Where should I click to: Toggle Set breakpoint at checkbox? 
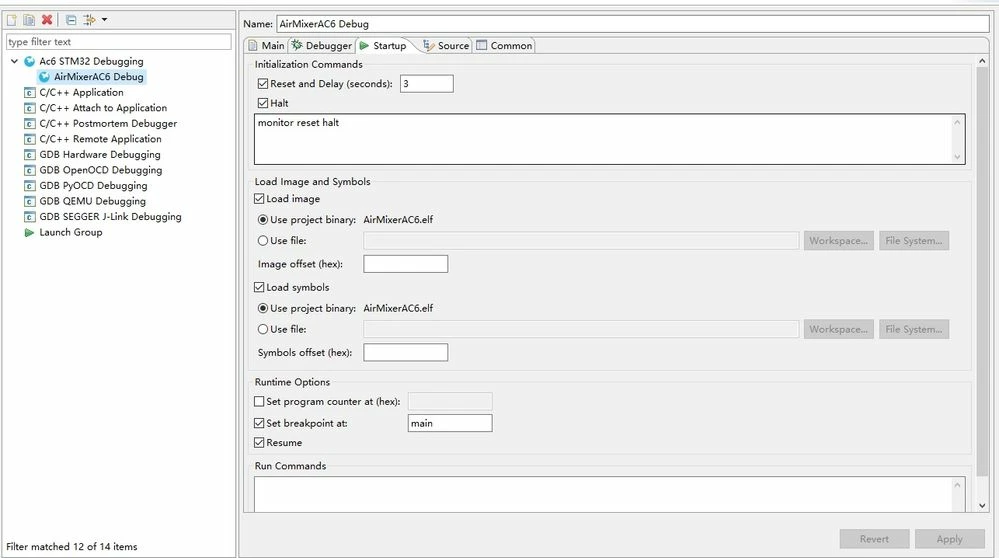259,423
